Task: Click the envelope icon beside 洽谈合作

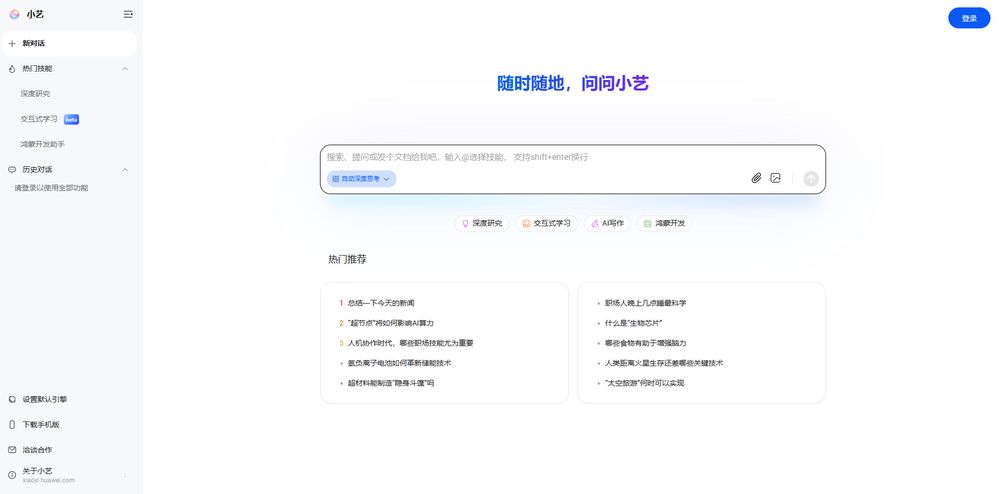Action: point(12,449)
